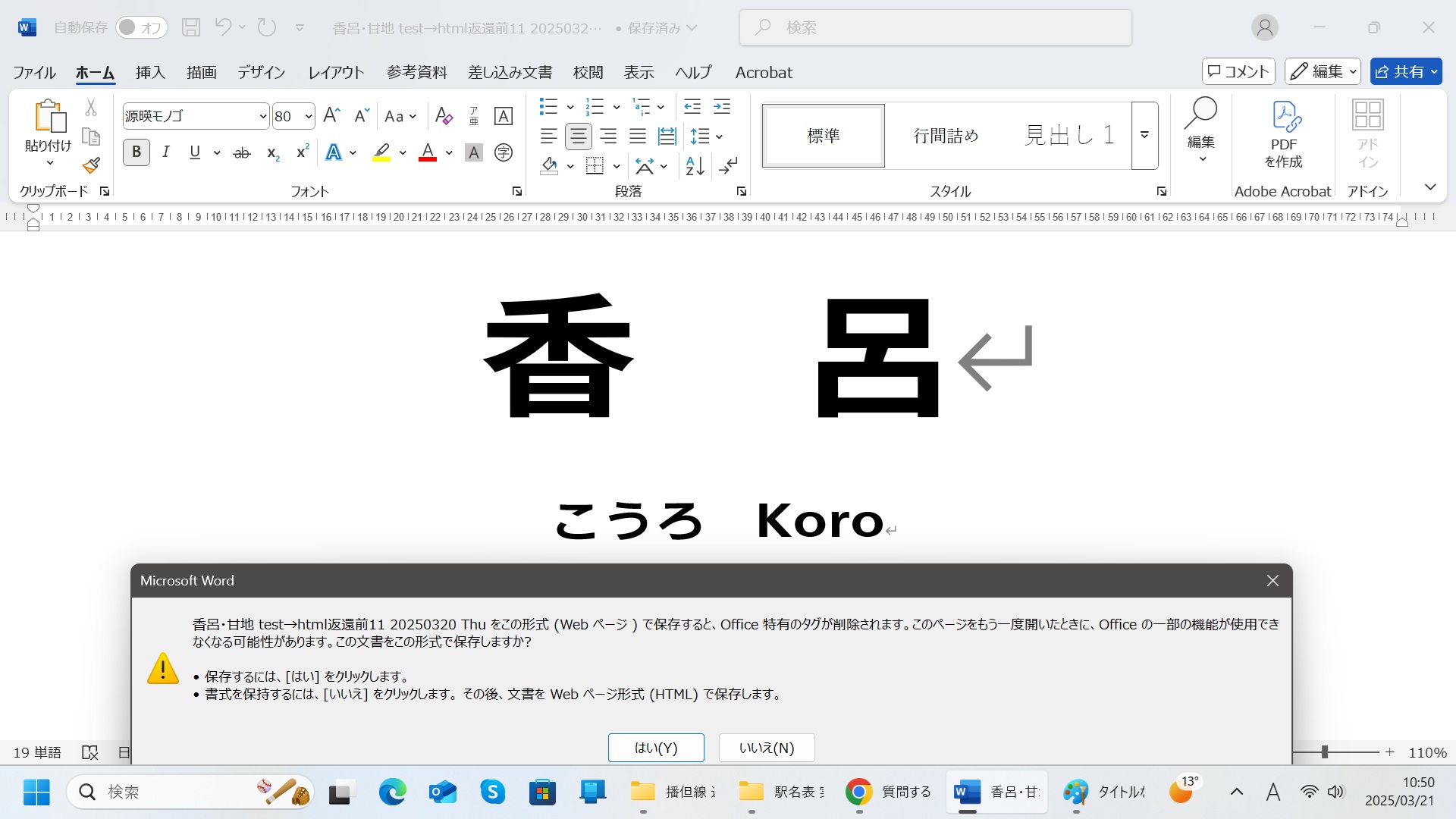
Task: Open the ファイル menu
Action: point(33,72)
